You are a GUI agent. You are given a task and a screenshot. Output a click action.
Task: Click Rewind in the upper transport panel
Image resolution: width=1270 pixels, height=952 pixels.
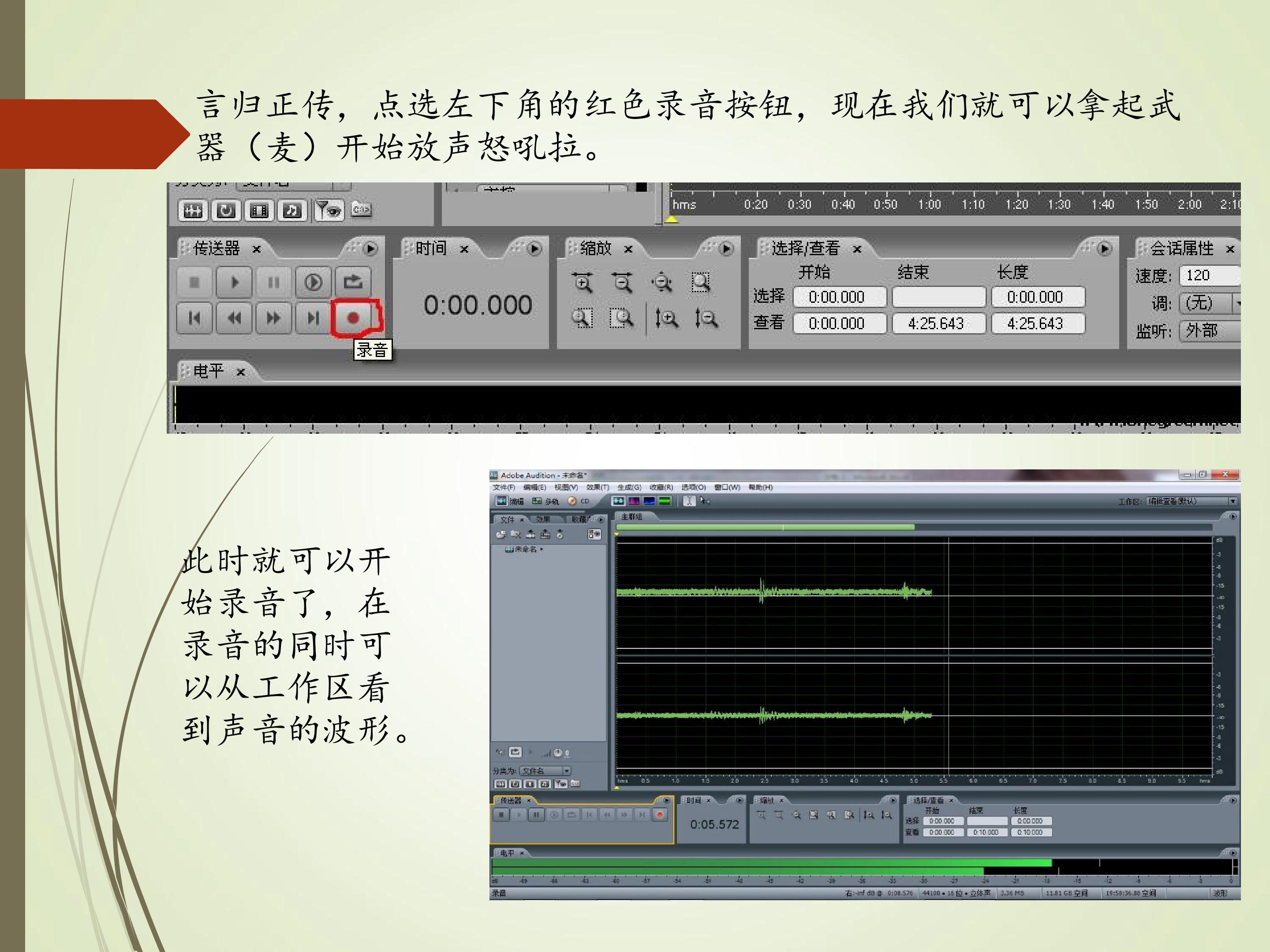pyautogui.click(x=234, y=317)
